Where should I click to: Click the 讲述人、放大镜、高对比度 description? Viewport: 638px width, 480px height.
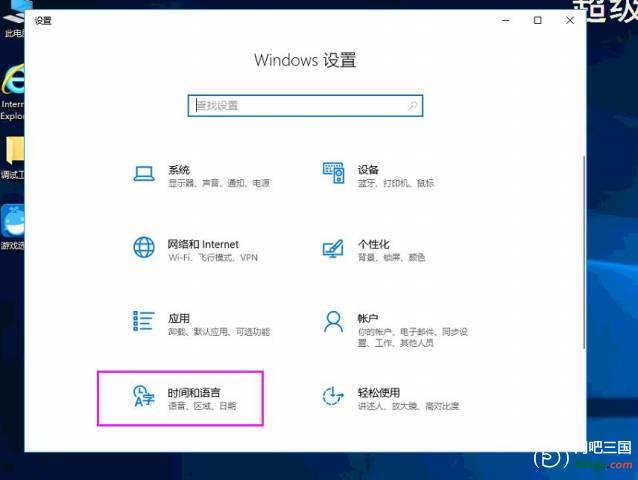[409, 406]
